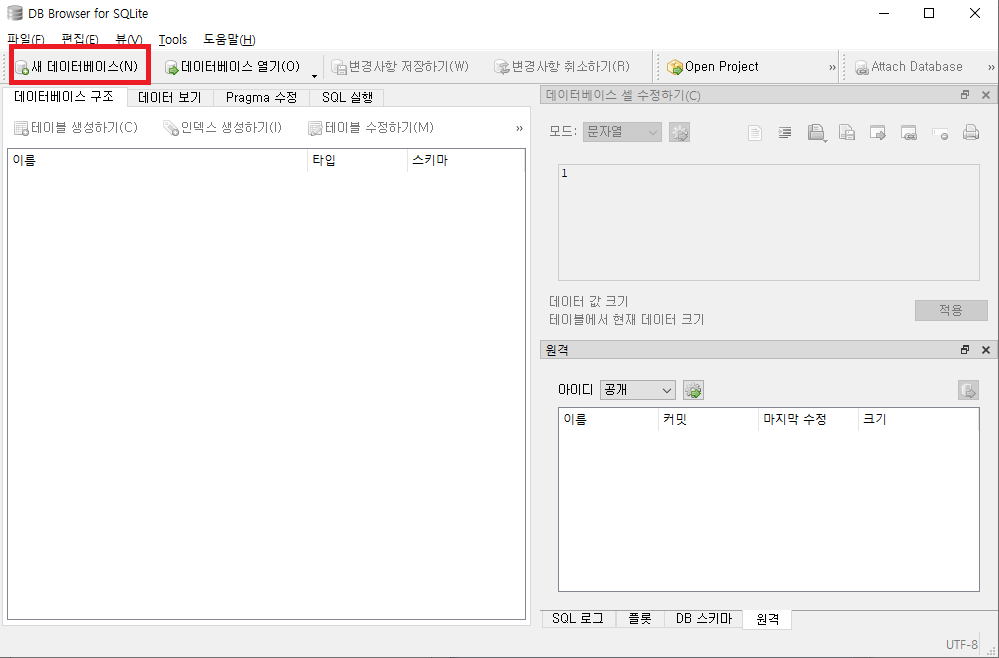Switch to the SQL 실행 tab
Viewport: 999px width, 658px height.
point(347,97)
